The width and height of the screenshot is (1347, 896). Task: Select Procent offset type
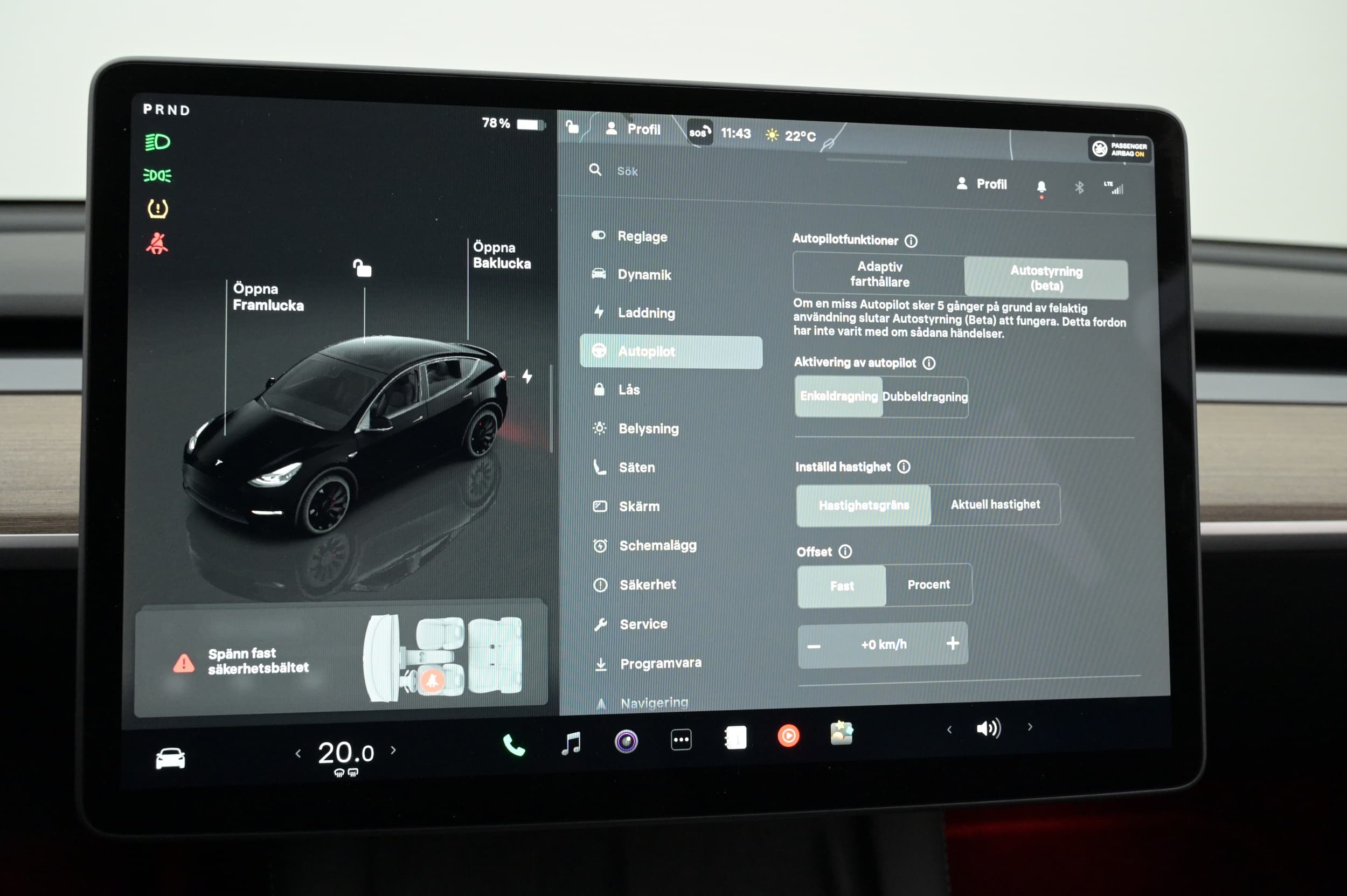pyautogui.click(x=929, y=585)
